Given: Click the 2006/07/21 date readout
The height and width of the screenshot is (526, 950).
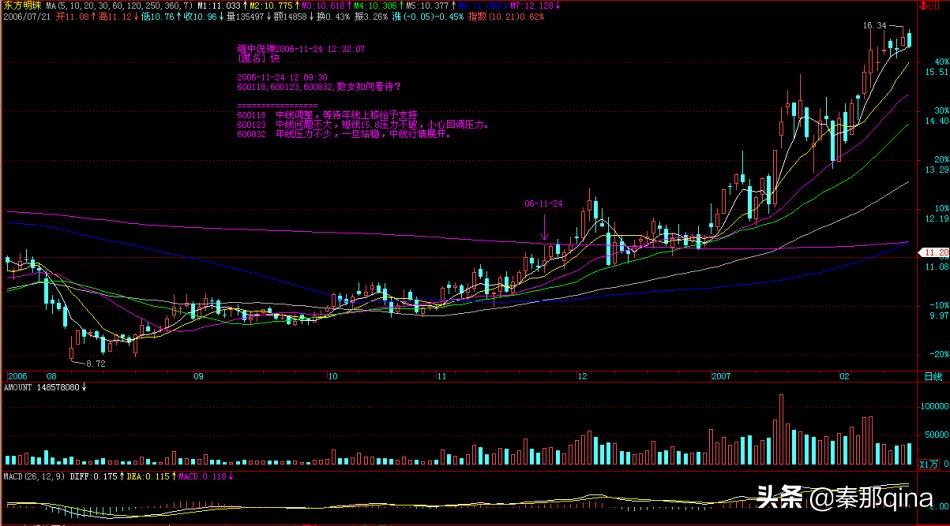Looking at the screenshot, I should 26,17.
